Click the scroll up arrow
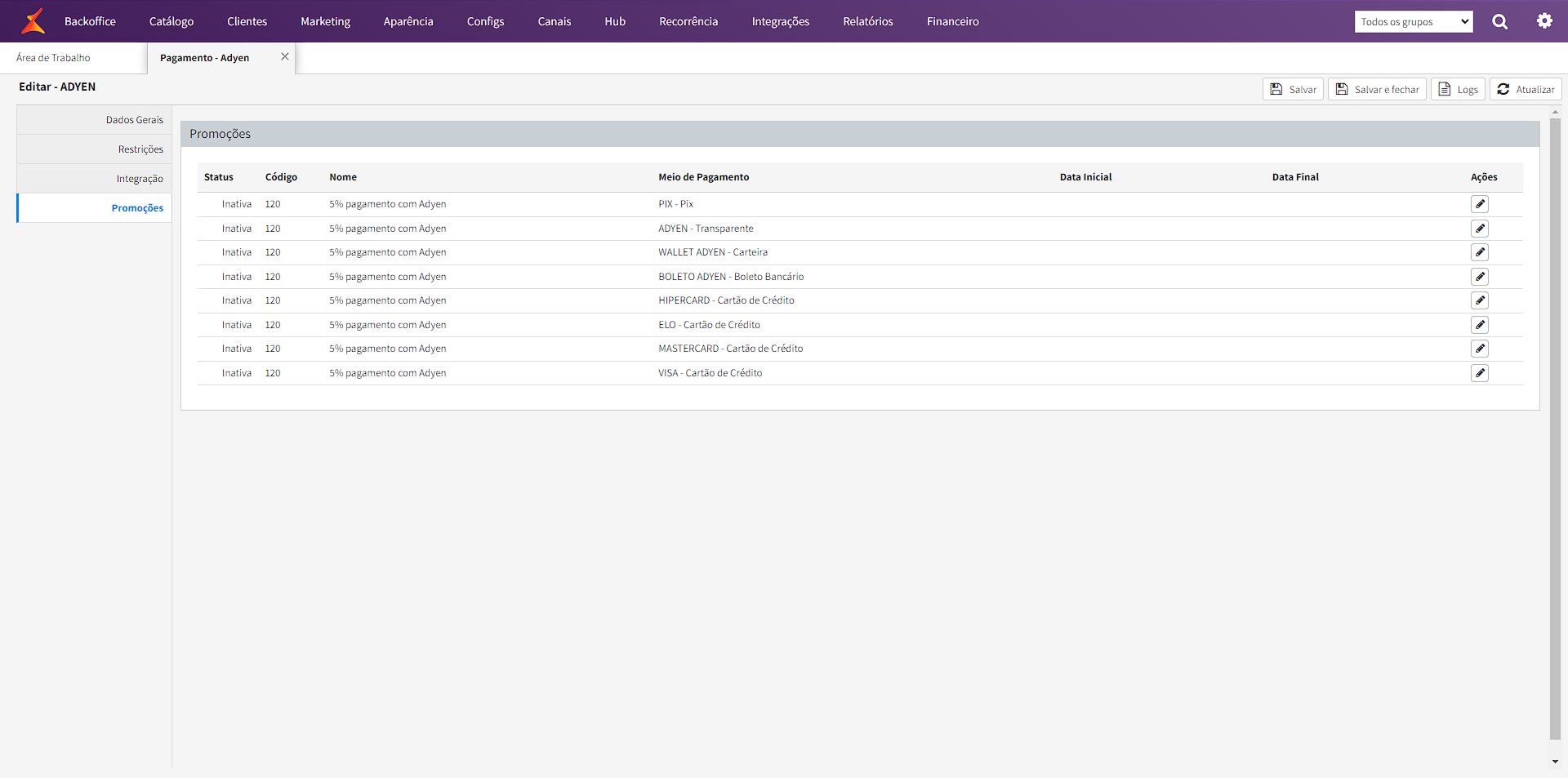Image resolution: width=1568 pixels, height=778 pixels. [x=1555, y=112]
